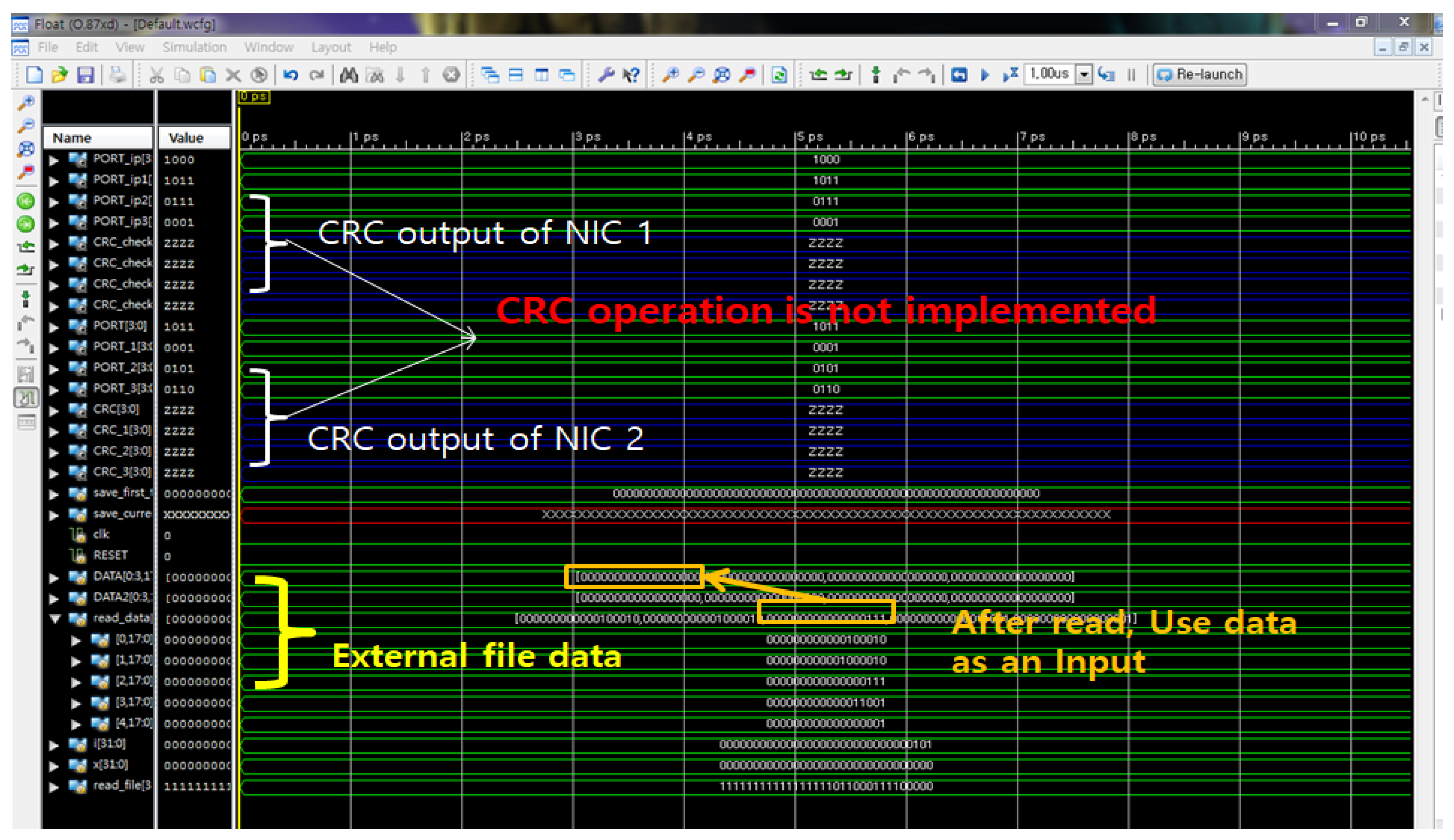Click the Undo arrow icon
The height and width of the screenshot is (840, 1454).
291,75
